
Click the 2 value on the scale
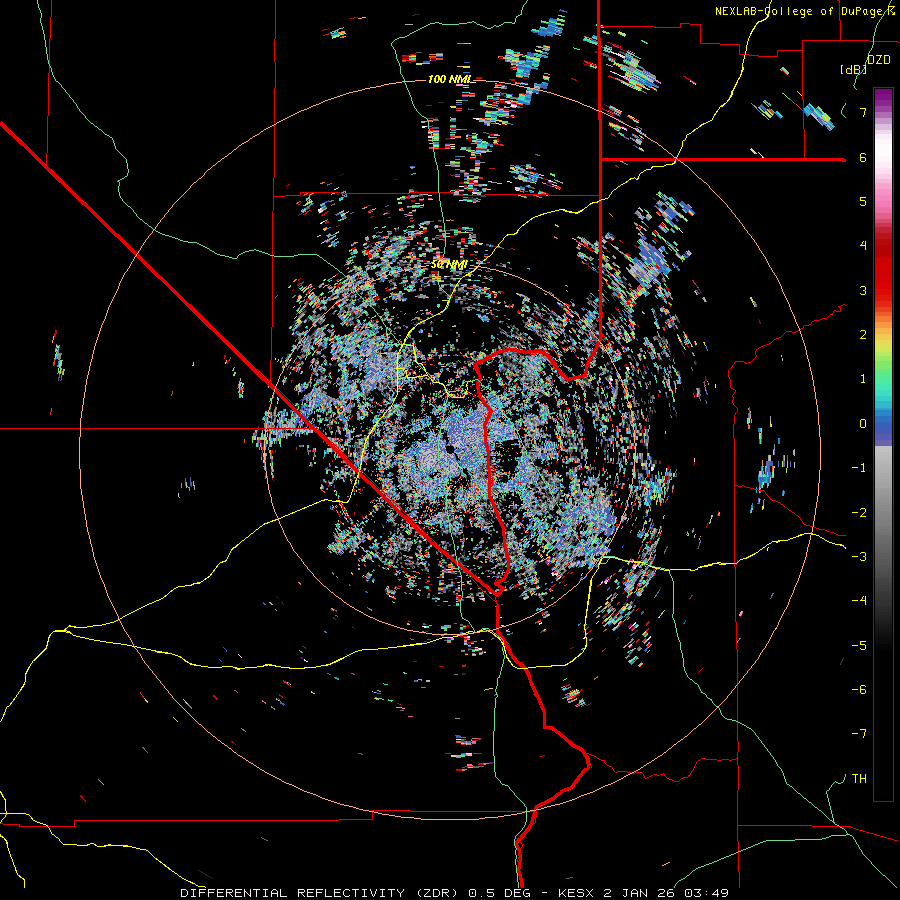click(x=863, y=335)
